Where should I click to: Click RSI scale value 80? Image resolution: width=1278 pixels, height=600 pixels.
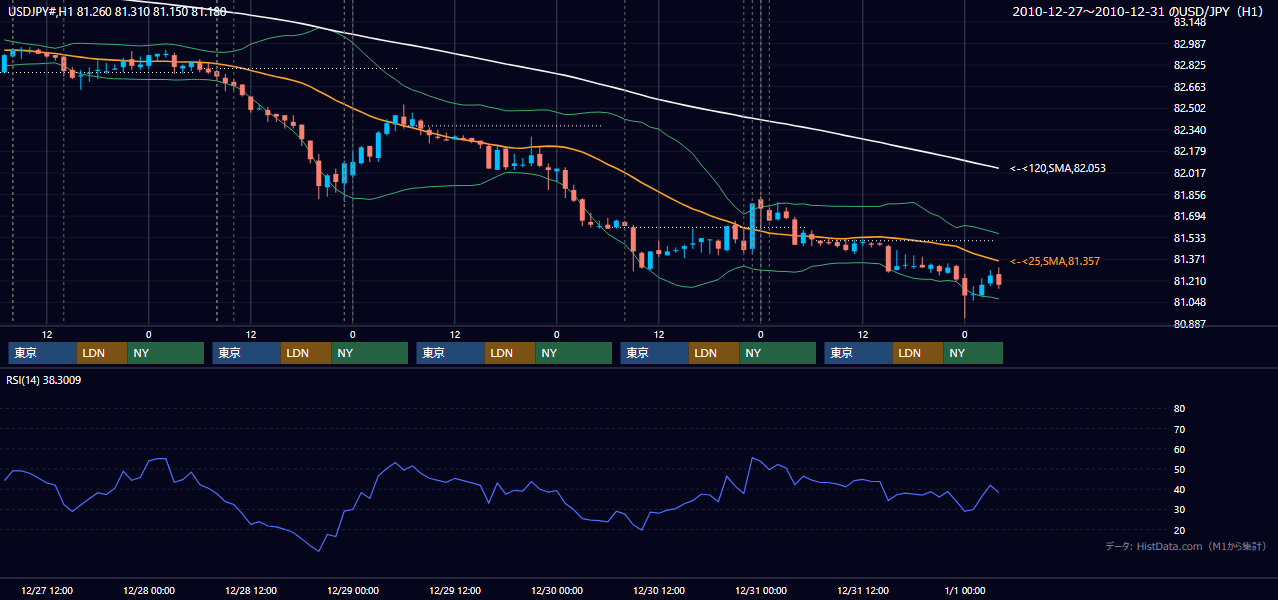pyautogui.click(x=1179, y=409)
